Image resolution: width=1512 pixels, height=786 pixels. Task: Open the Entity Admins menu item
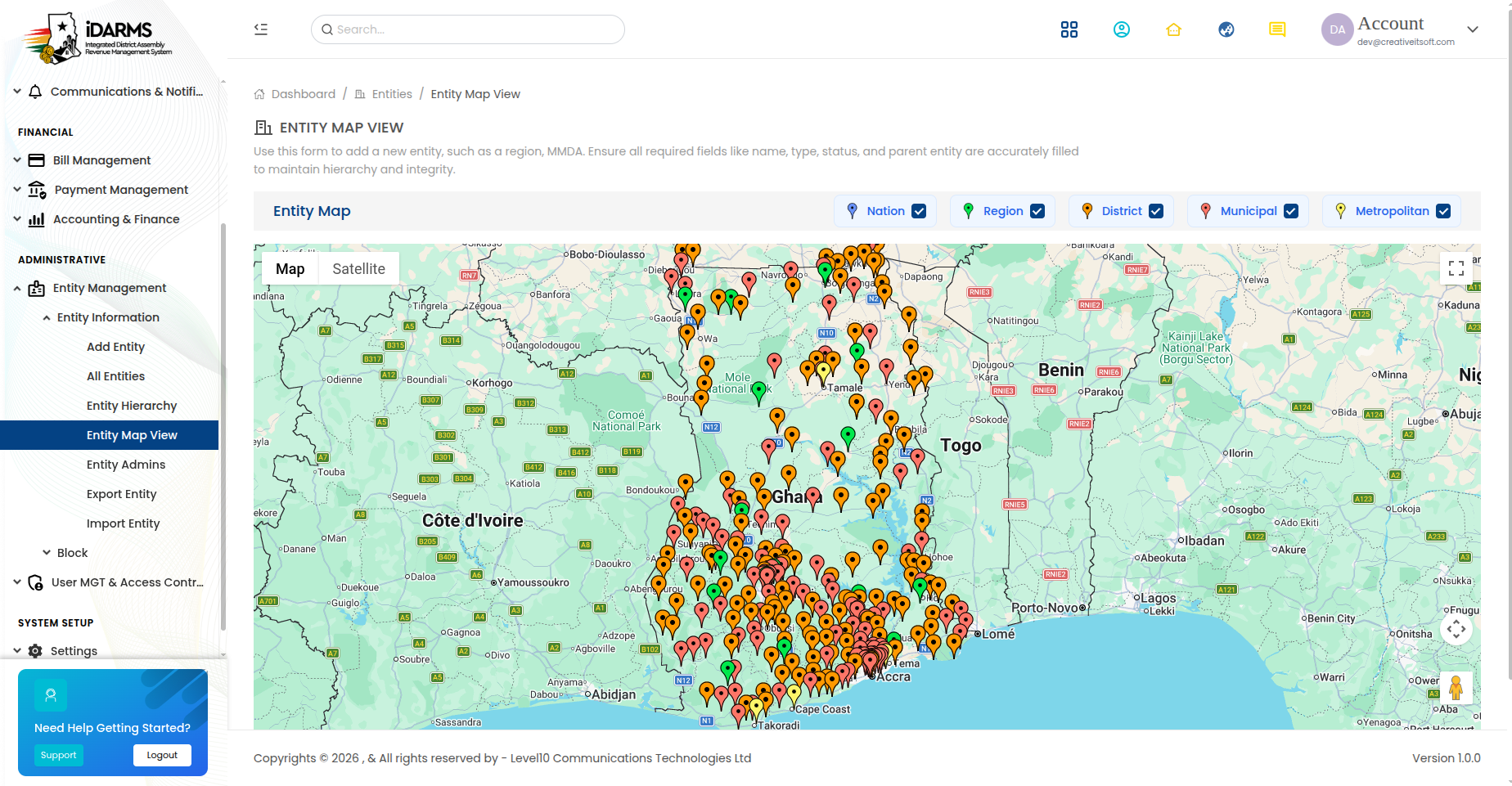coord(126,465)
